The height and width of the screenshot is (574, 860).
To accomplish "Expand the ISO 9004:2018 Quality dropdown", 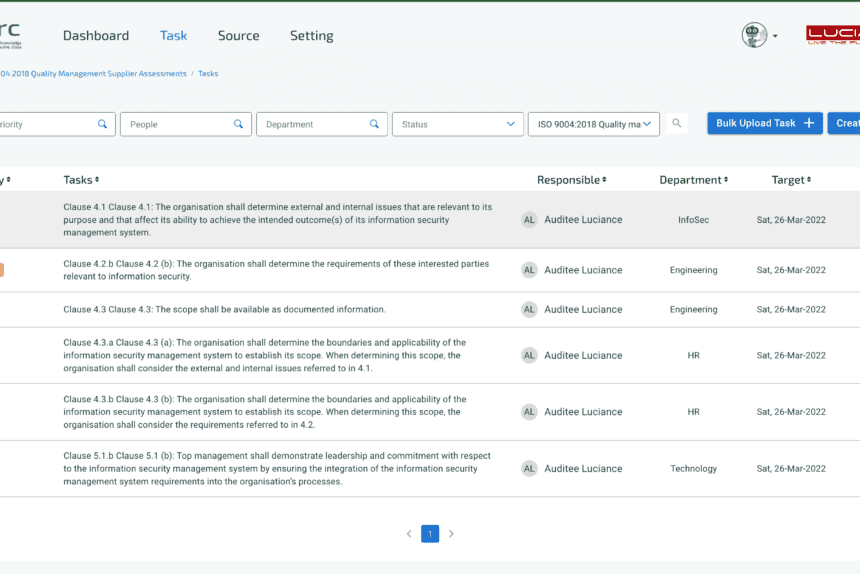I will tap(593, 124).
